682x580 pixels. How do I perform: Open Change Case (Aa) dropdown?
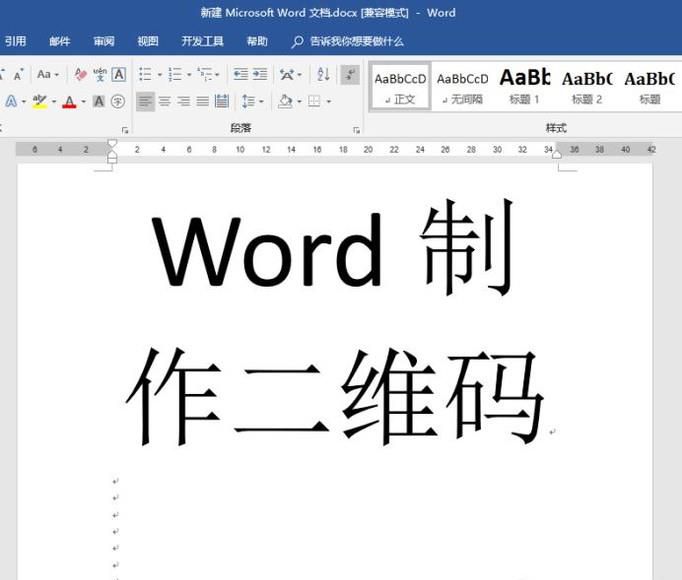tap(48, 74)
